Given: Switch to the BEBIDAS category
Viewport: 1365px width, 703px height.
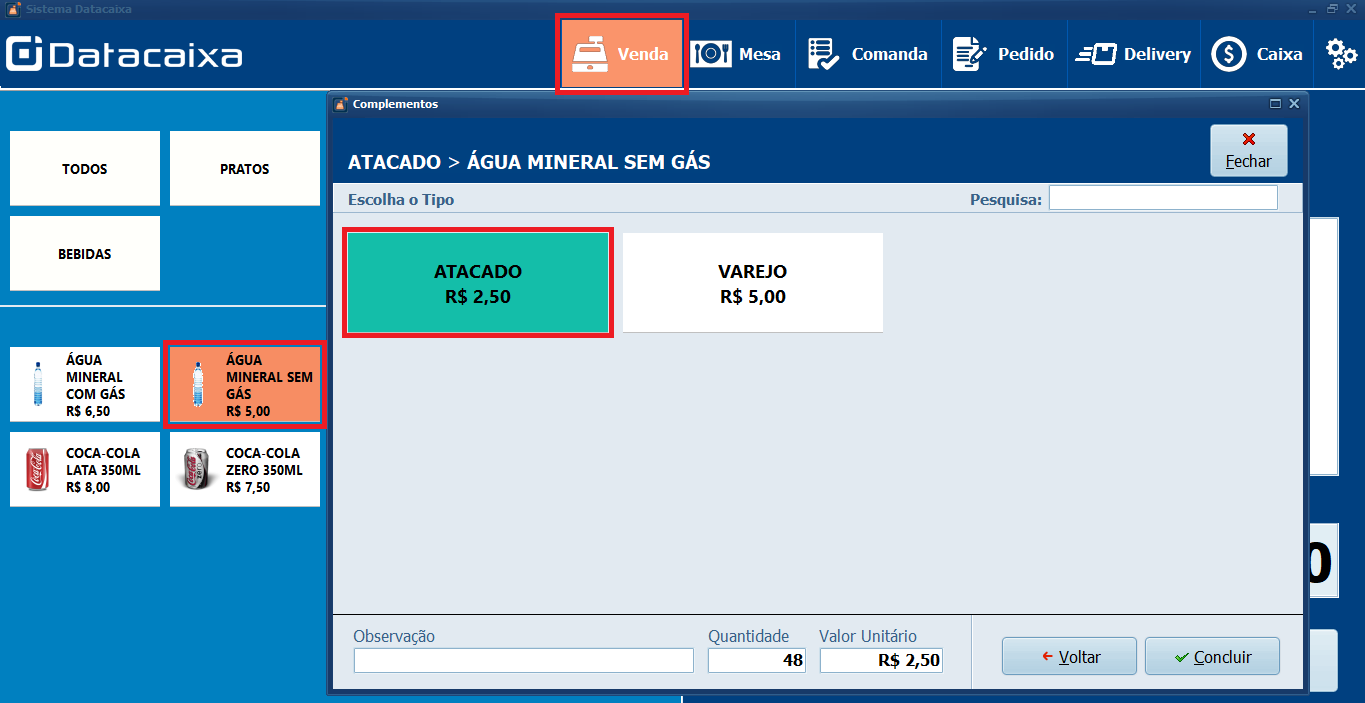Looking at the screenshot, I should pos(84,253).
